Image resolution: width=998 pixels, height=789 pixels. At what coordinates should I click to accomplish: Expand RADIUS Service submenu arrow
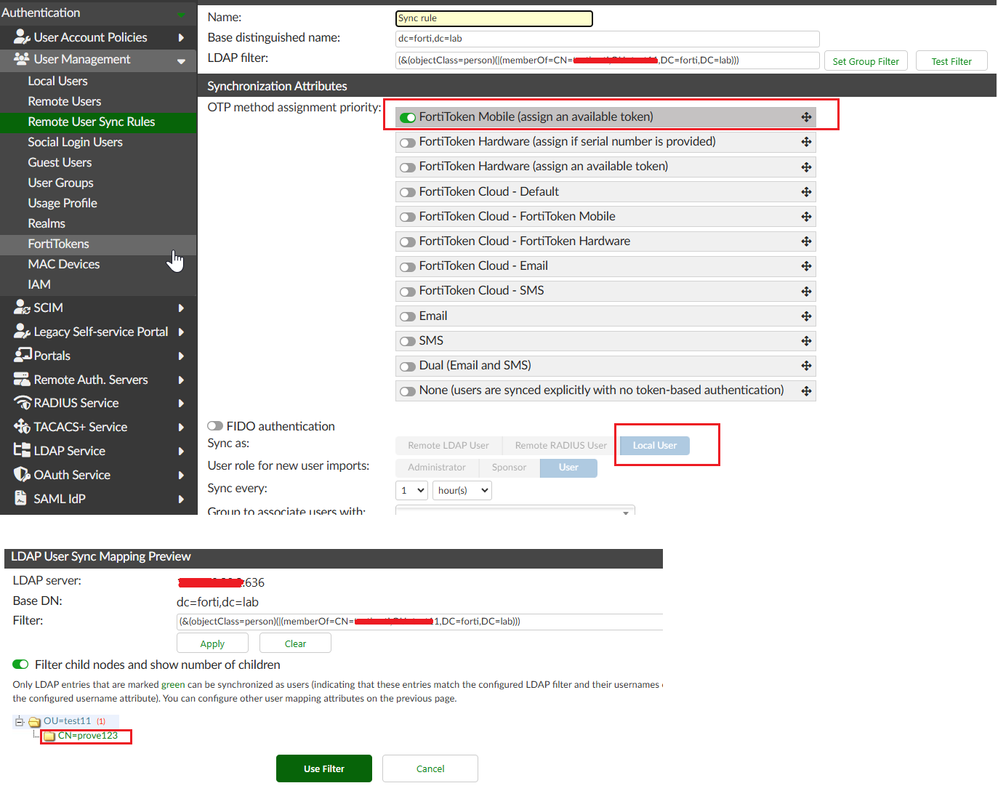(181, 403)
